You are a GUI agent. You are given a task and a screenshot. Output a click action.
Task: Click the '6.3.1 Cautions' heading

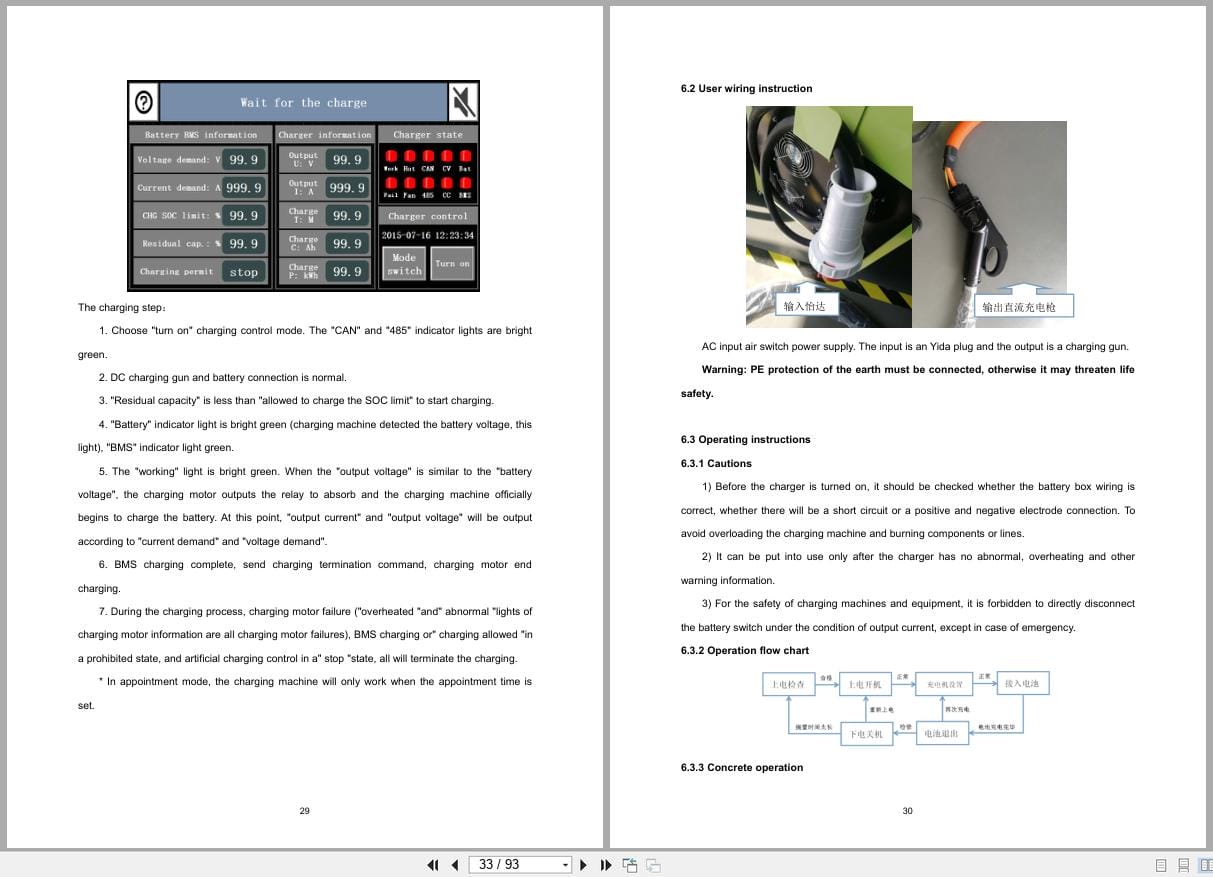pos(716,464)
